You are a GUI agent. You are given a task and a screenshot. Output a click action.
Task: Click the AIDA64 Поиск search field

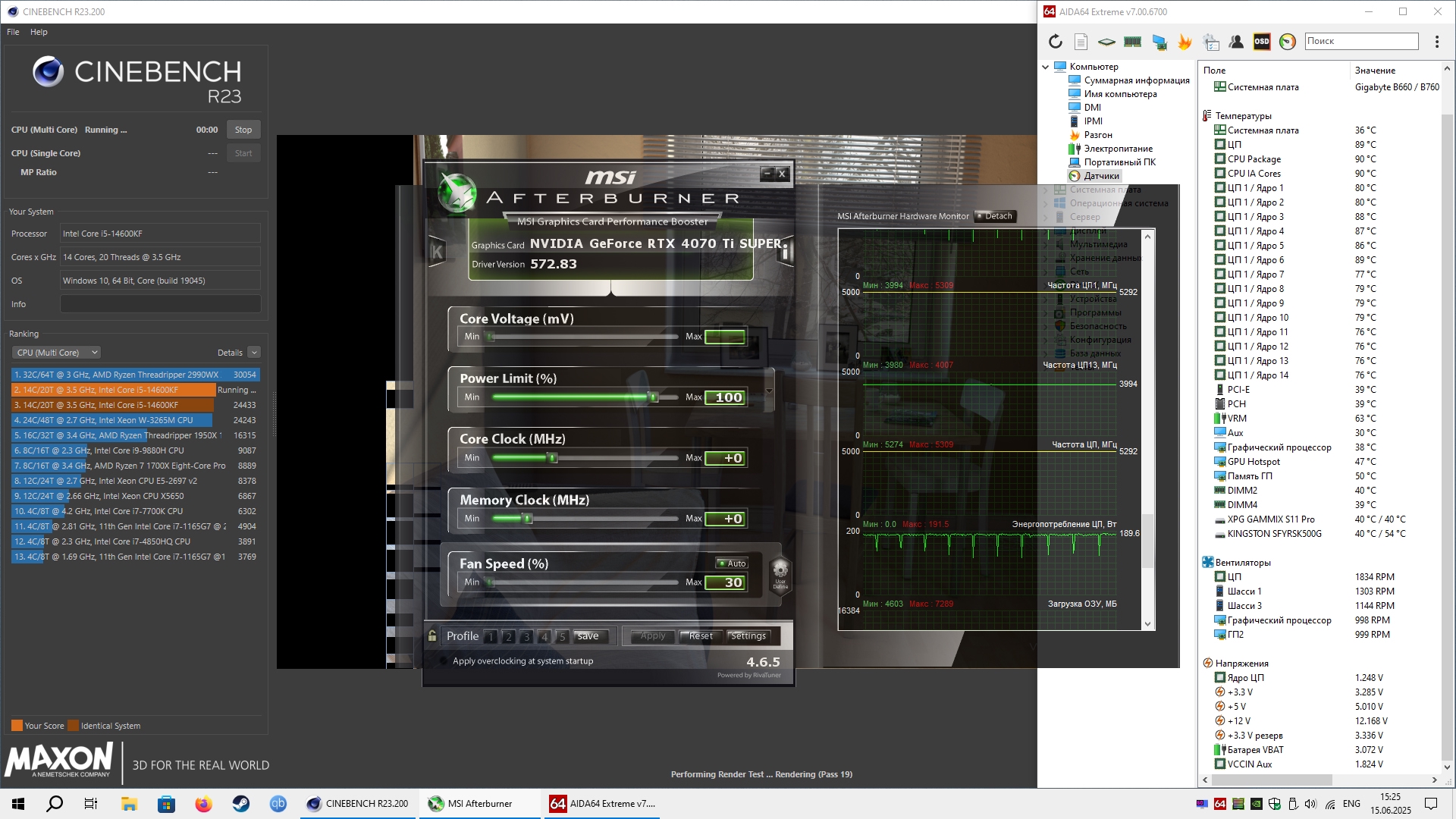(1361, 41)
